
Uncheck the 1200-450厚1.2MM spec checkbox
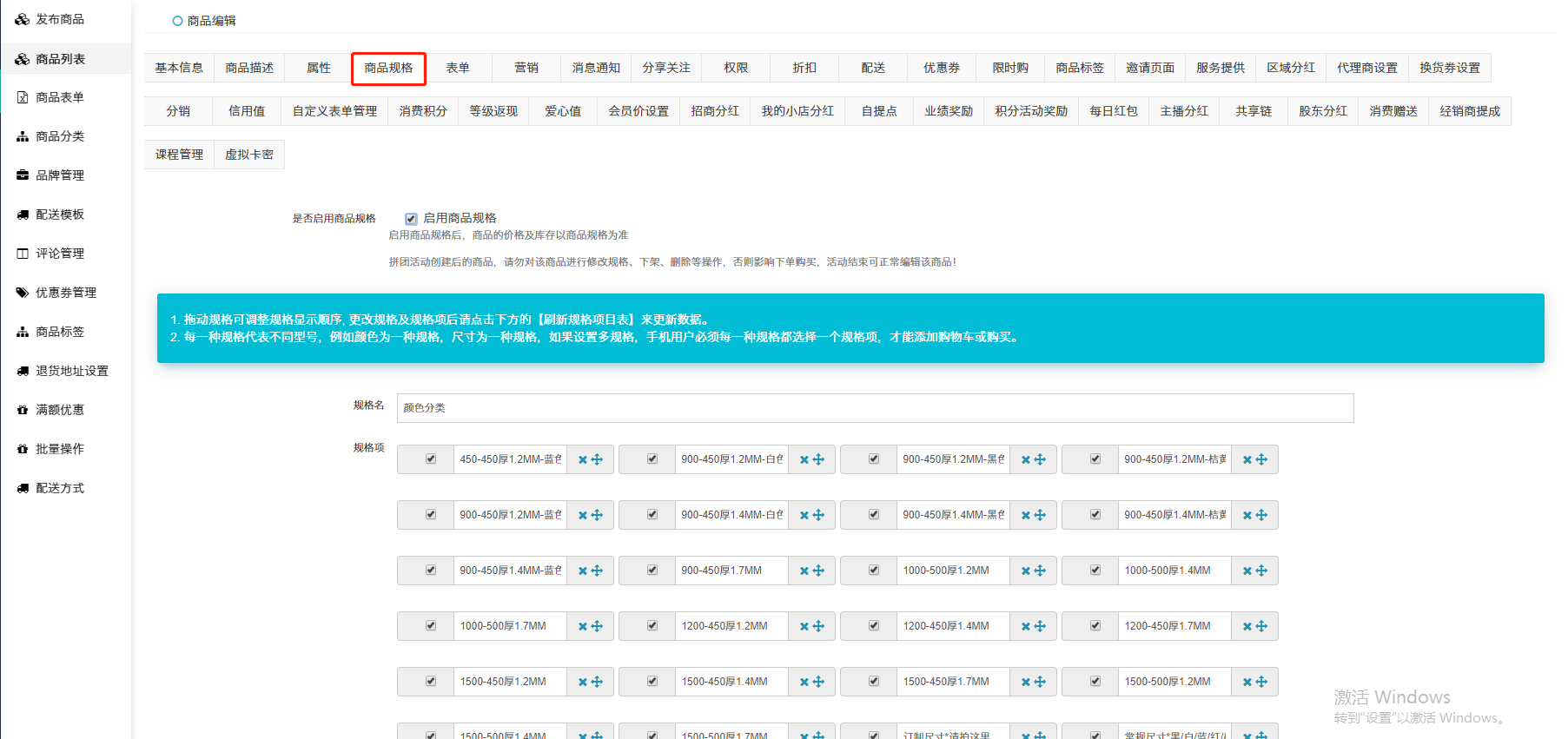(652, 625)
